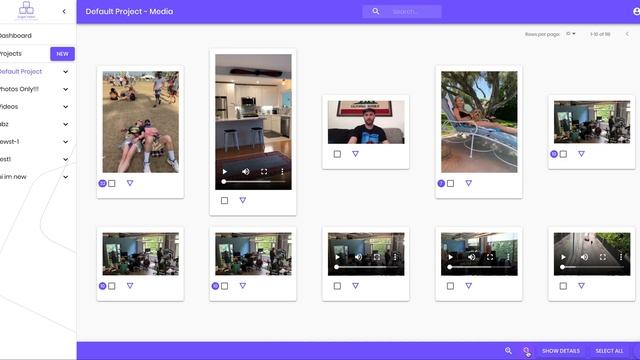640x360 pixels.
Task: Open the man in black t-shirt thumbnail
Action: tap(366, 122)
